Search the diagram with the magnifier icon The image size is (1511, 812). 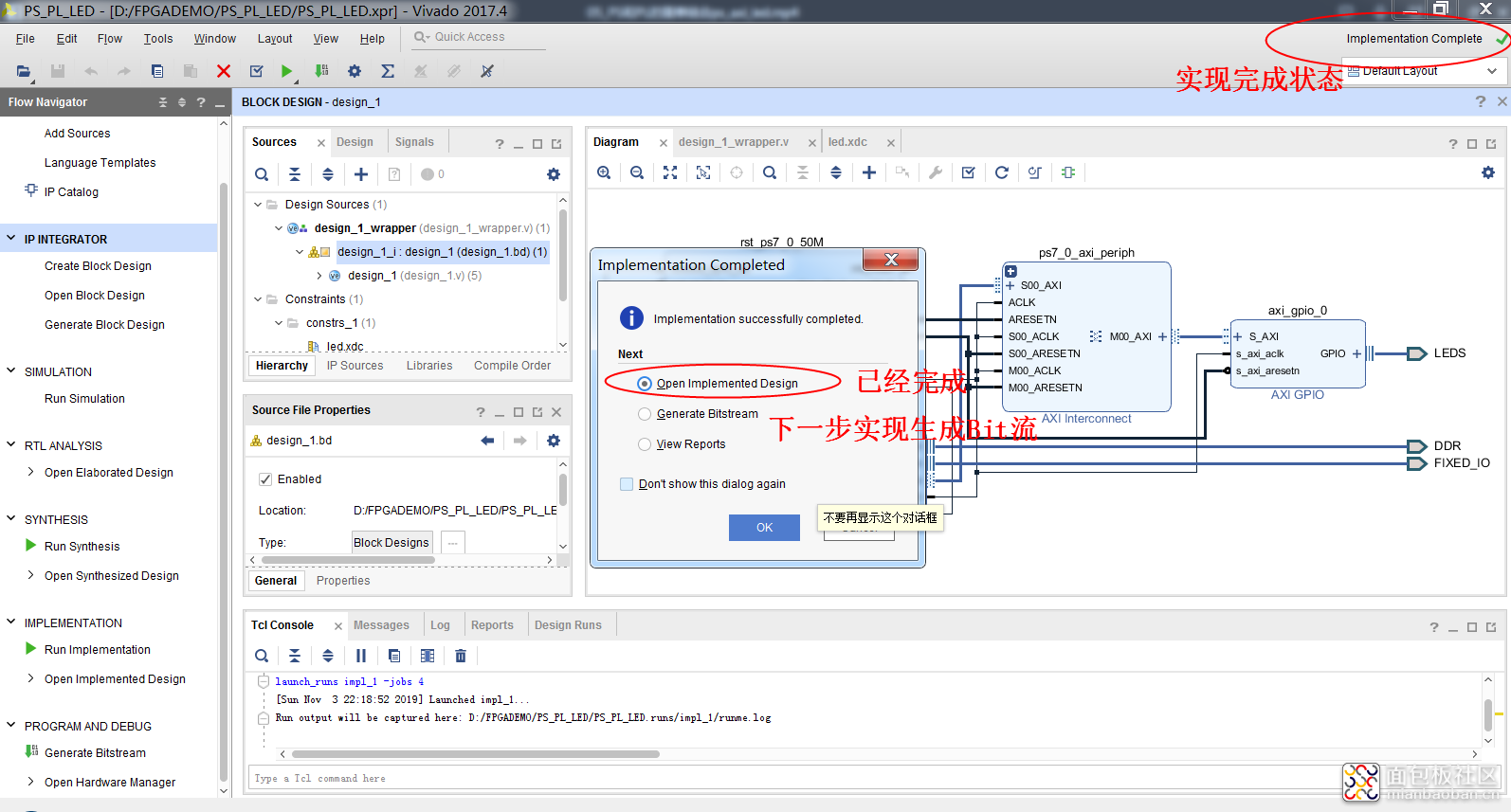point(770,172)
